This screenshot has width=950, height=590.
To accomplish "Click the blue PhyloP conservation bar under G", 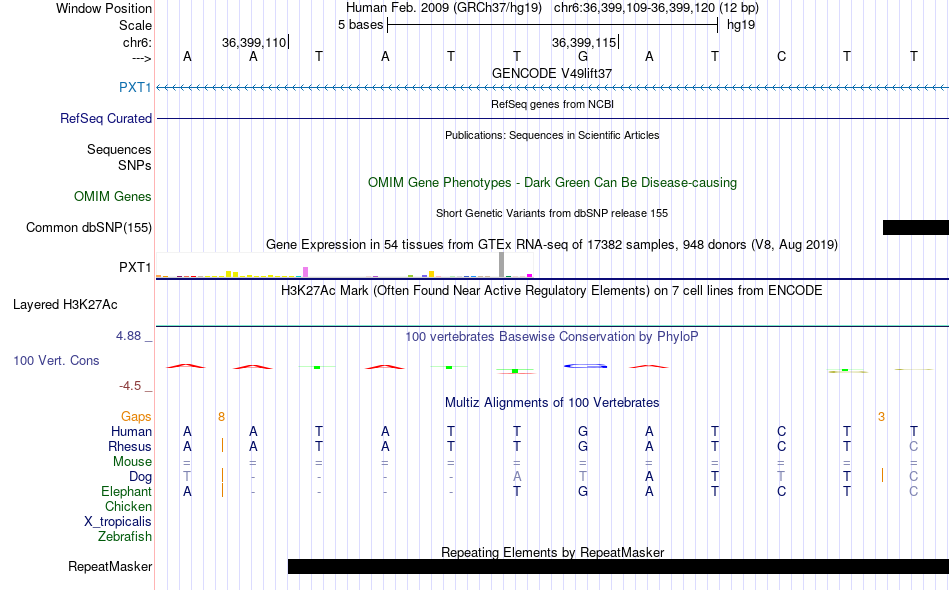I will click(585, 366).
